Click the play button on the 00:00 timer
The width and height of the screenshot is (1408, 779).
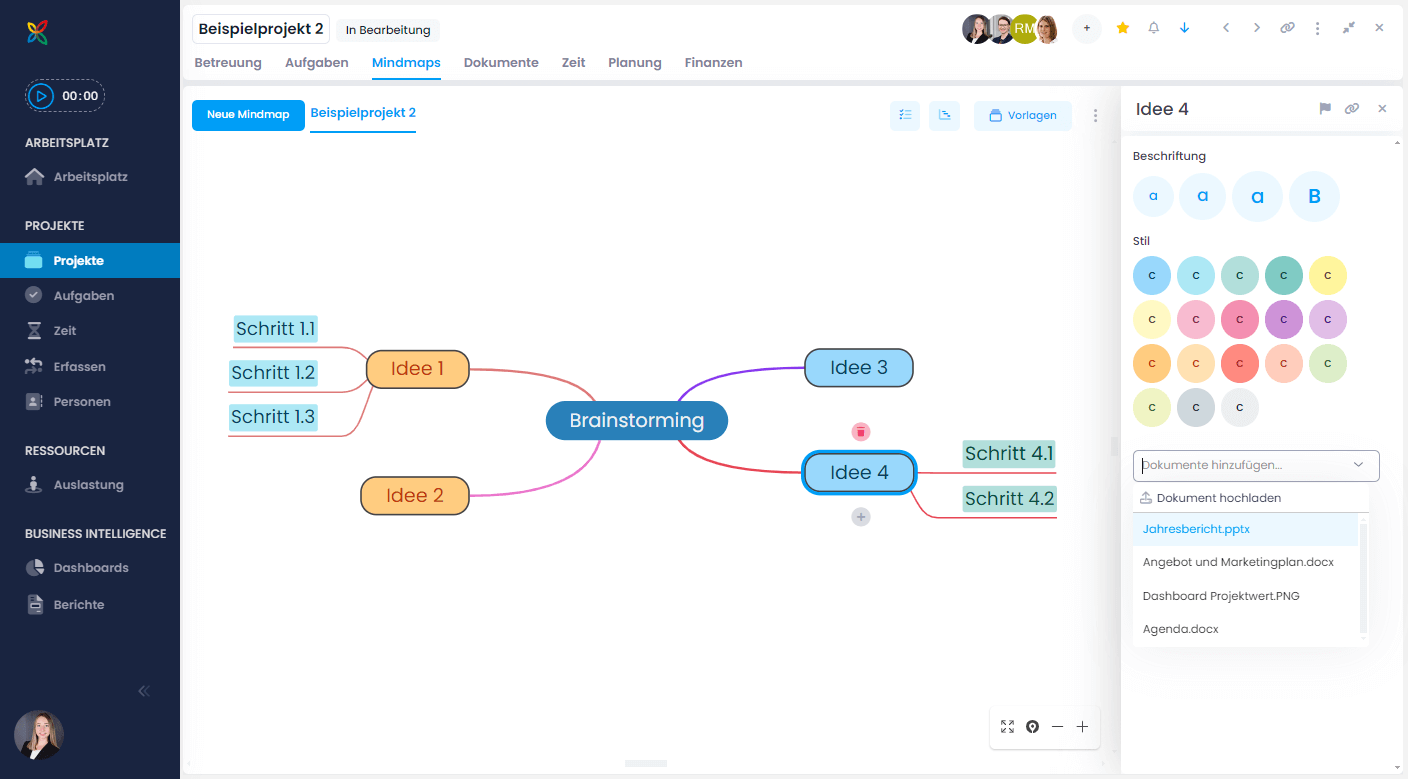pyautogui.click(x=41, y=95)
